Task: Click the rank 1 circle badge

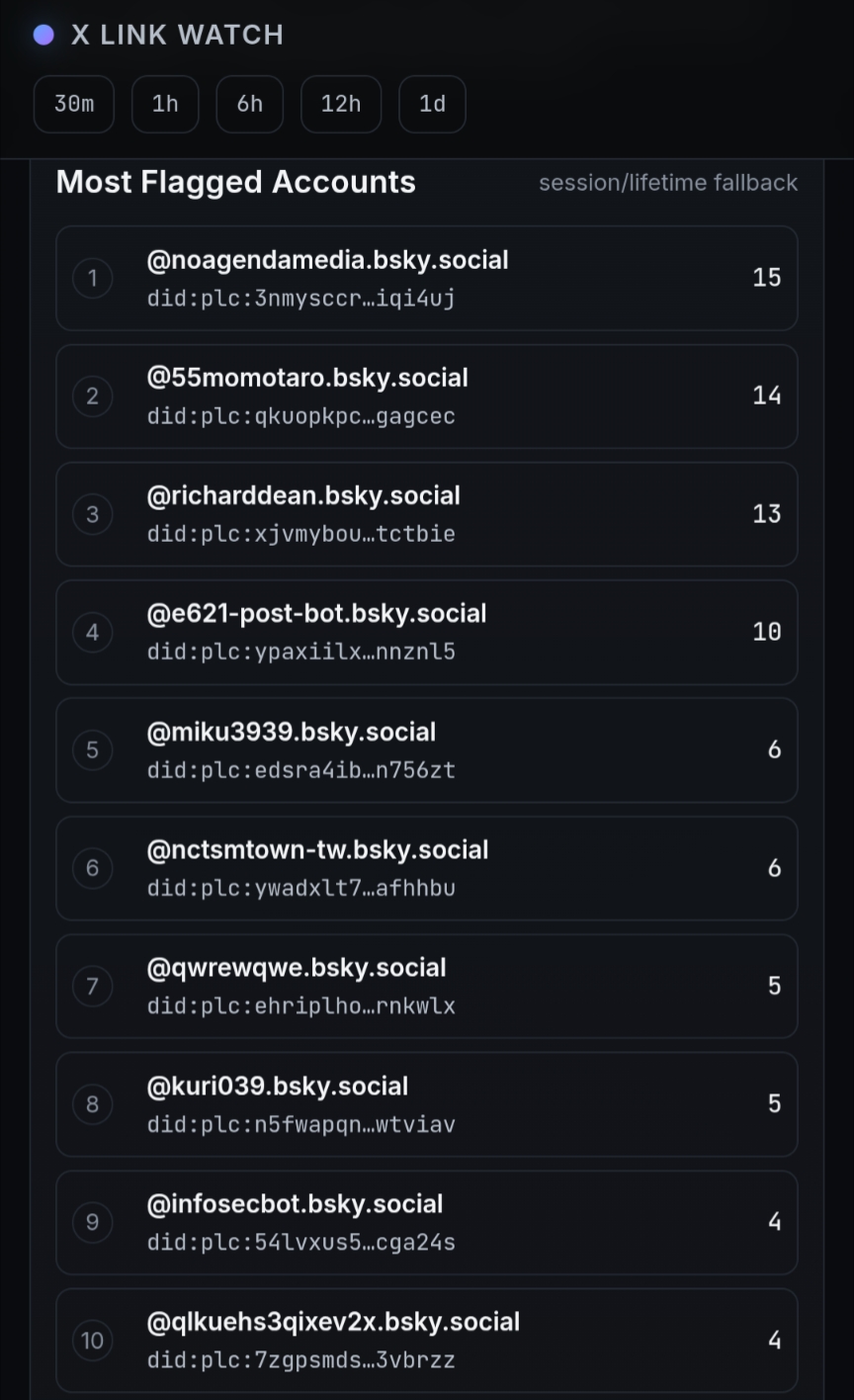Action: pos(93,278)
